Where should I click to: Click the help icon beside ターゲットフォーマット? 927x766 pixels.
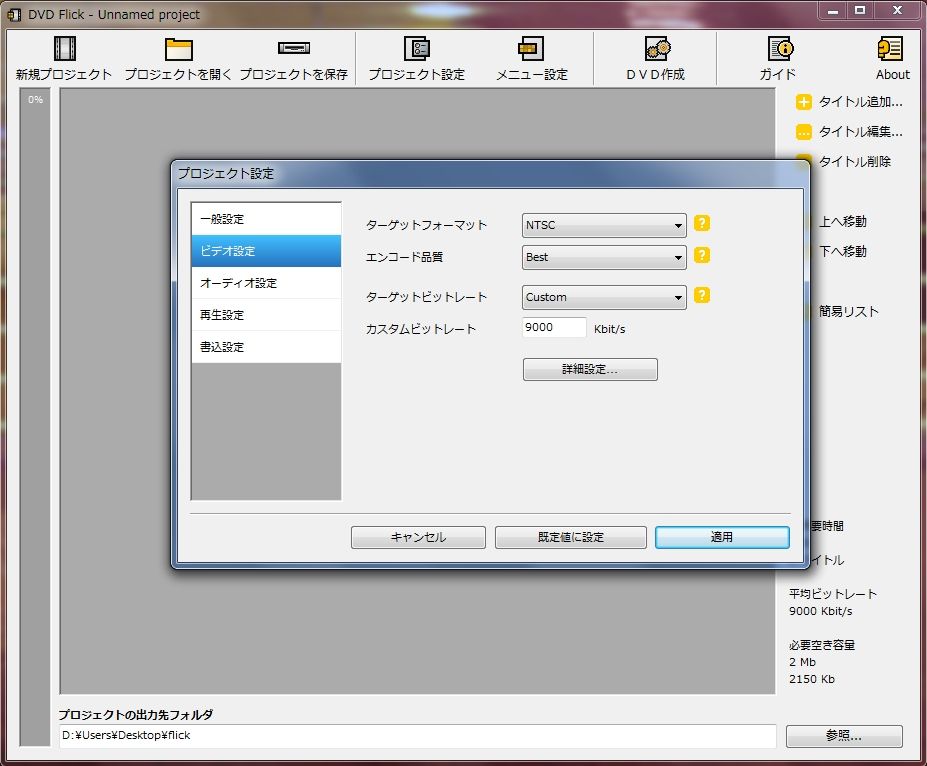click(701, 224)
